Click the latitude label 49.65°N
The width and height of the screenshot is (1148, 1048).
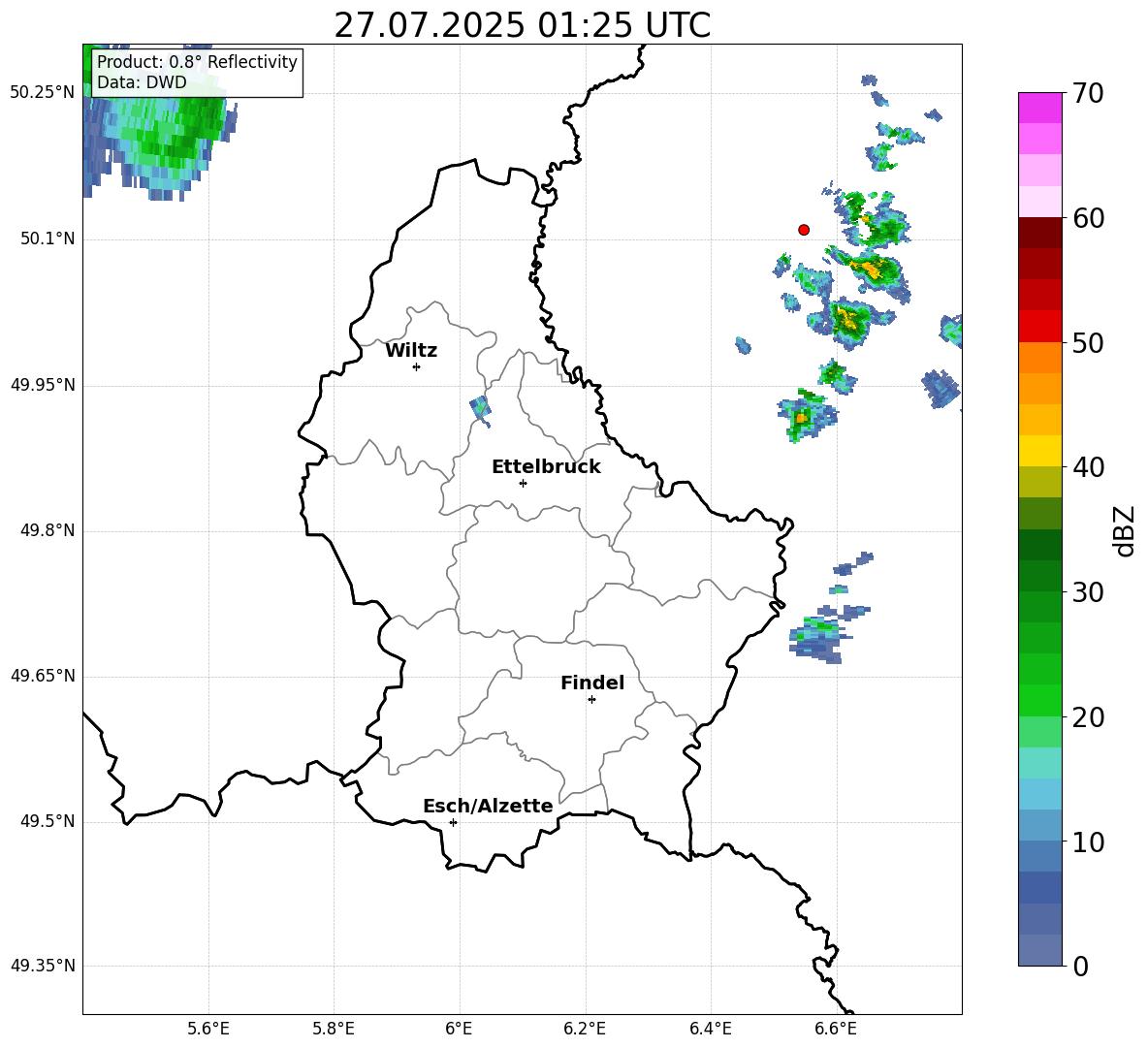click(43, 676)
